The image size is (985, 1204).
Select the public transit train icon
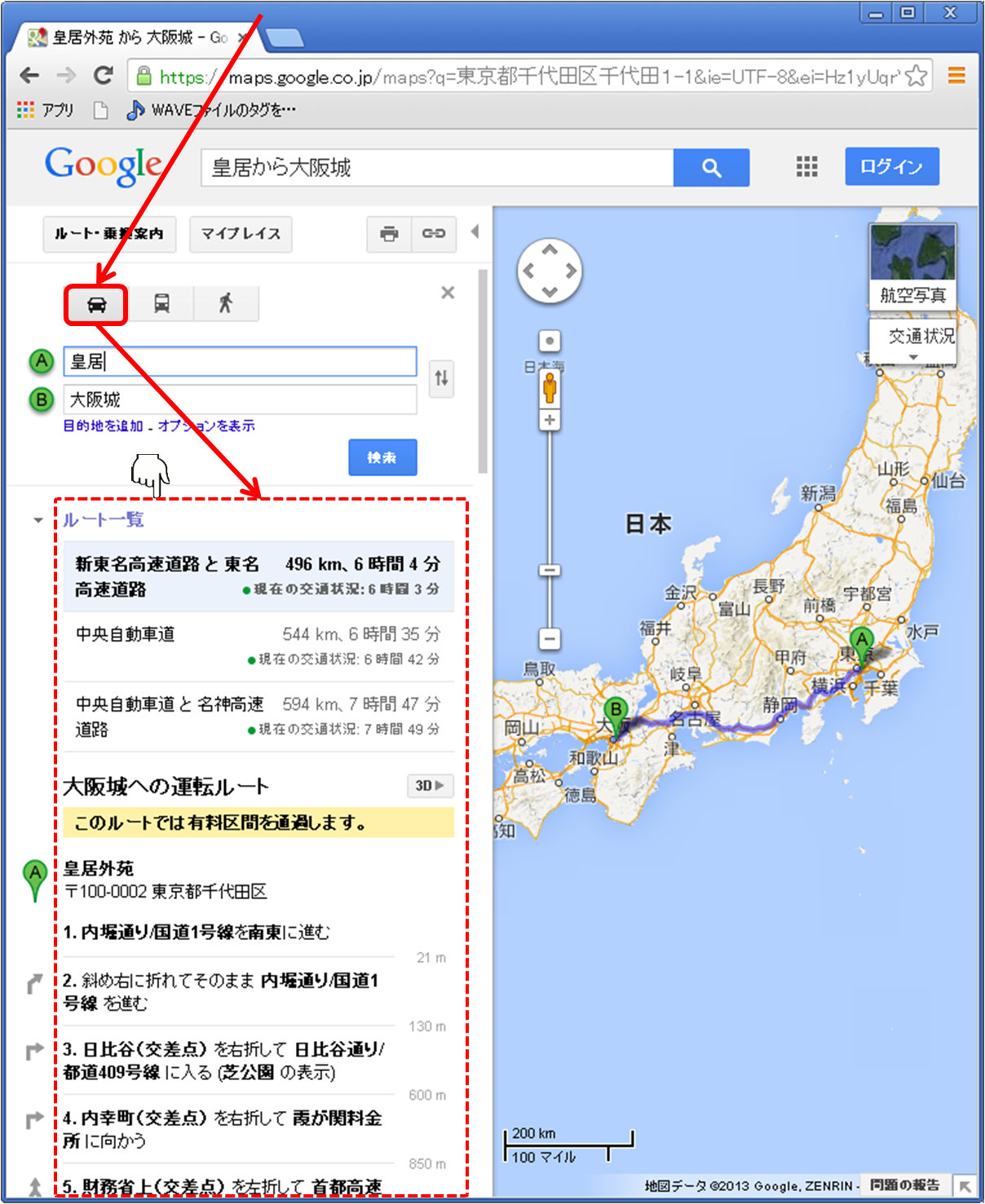(161, 304)
